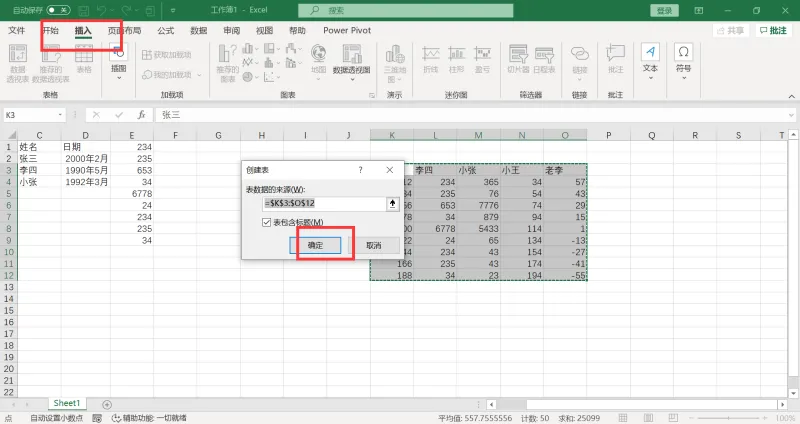Click the table data source range field
The height and width of the screenshot is (424, 800).
[x=324, y=204]
